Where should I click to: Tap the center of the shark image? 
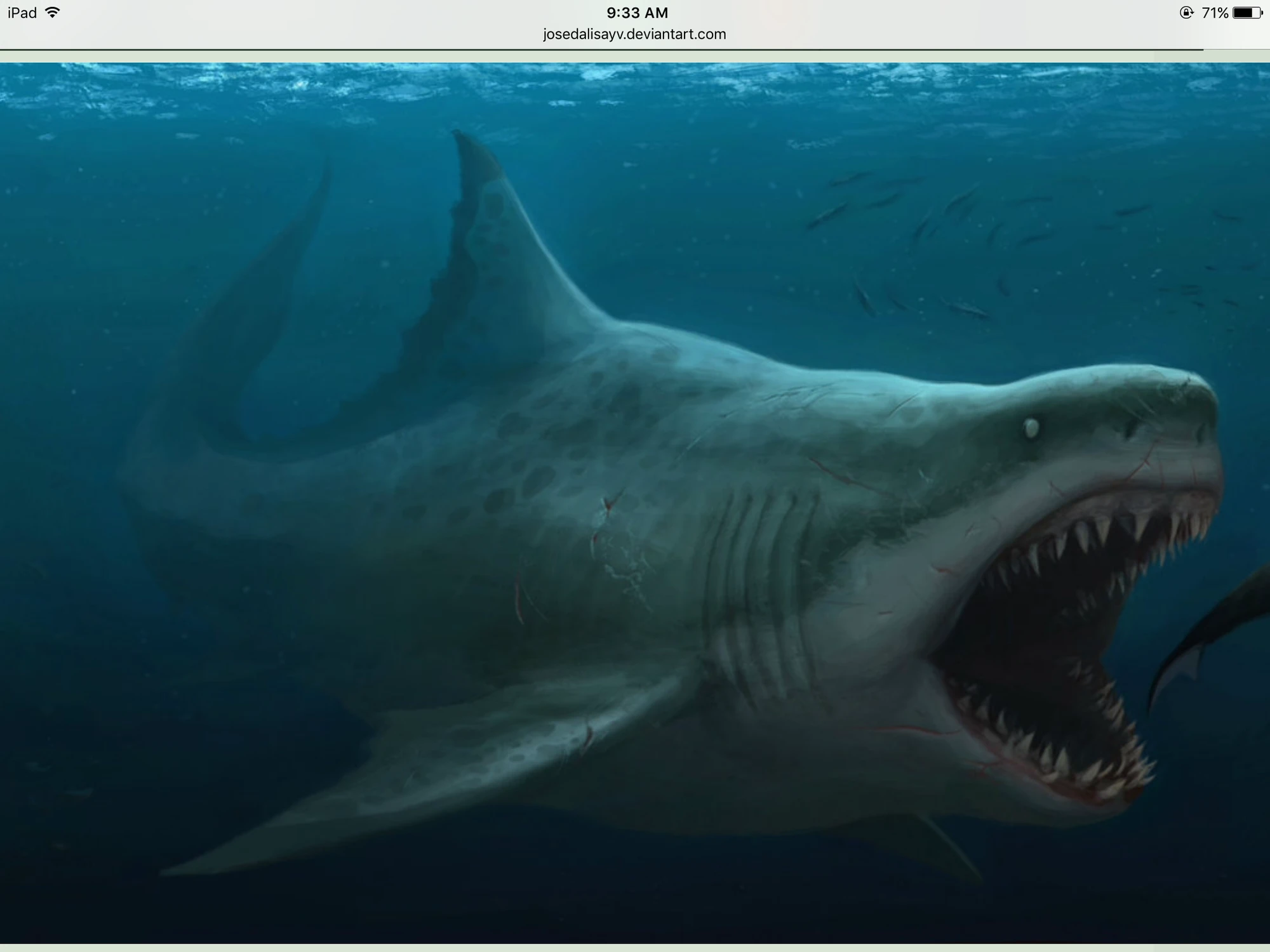[x=635, y=501]
